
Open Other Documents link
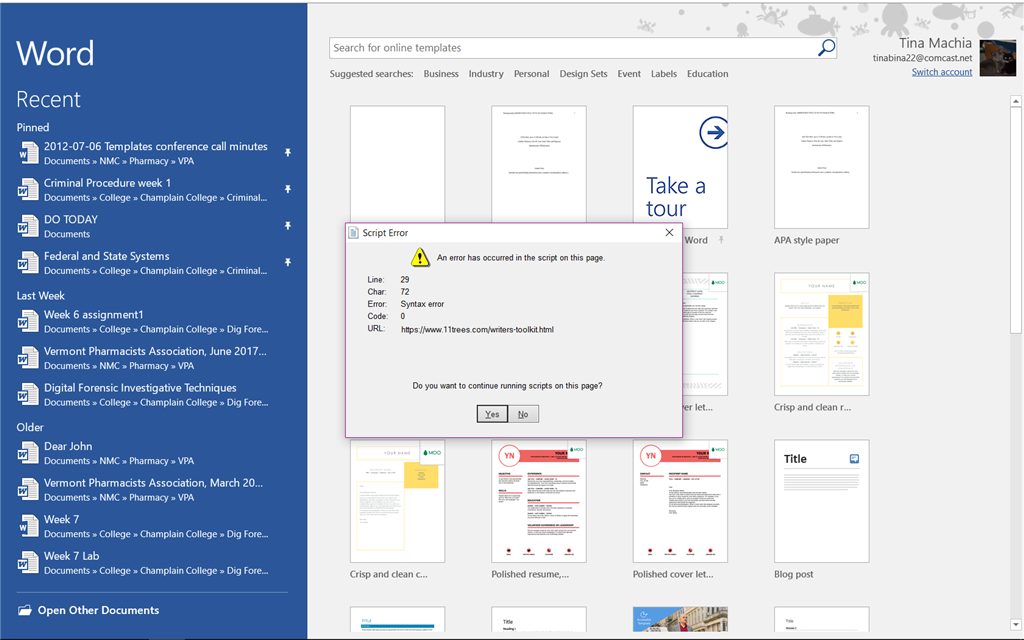(x=98, y=610)
